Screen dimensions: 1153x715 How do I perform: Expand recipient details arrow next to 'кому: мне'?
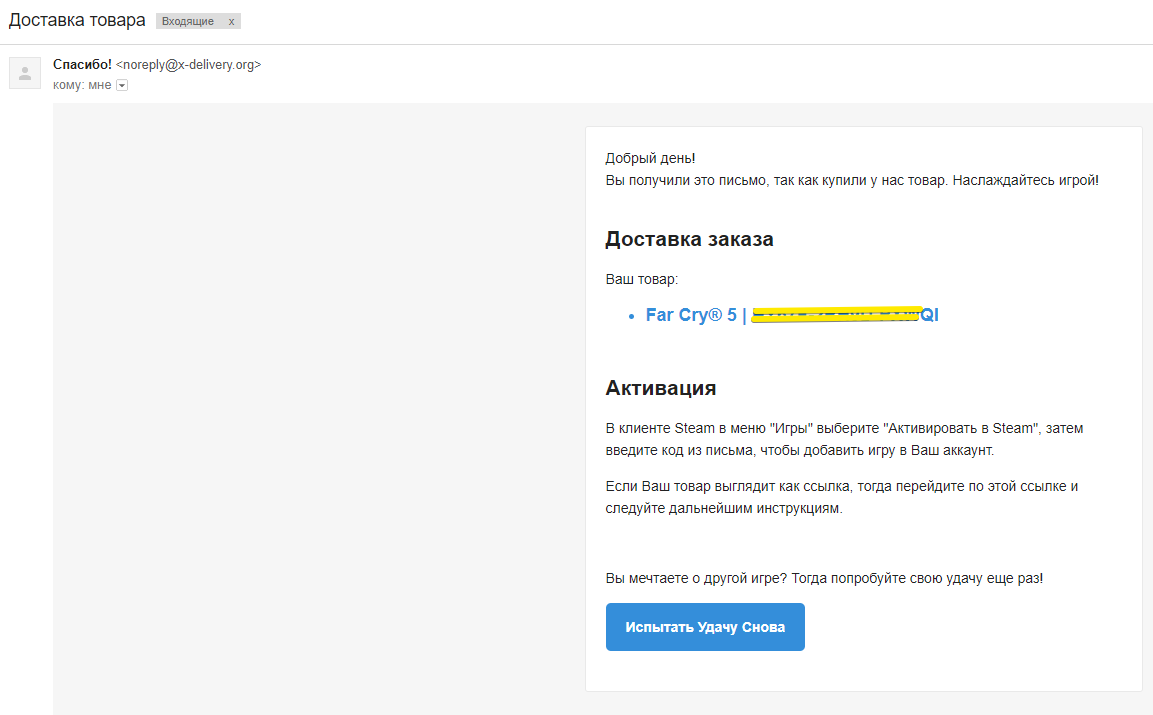point(122,86)
